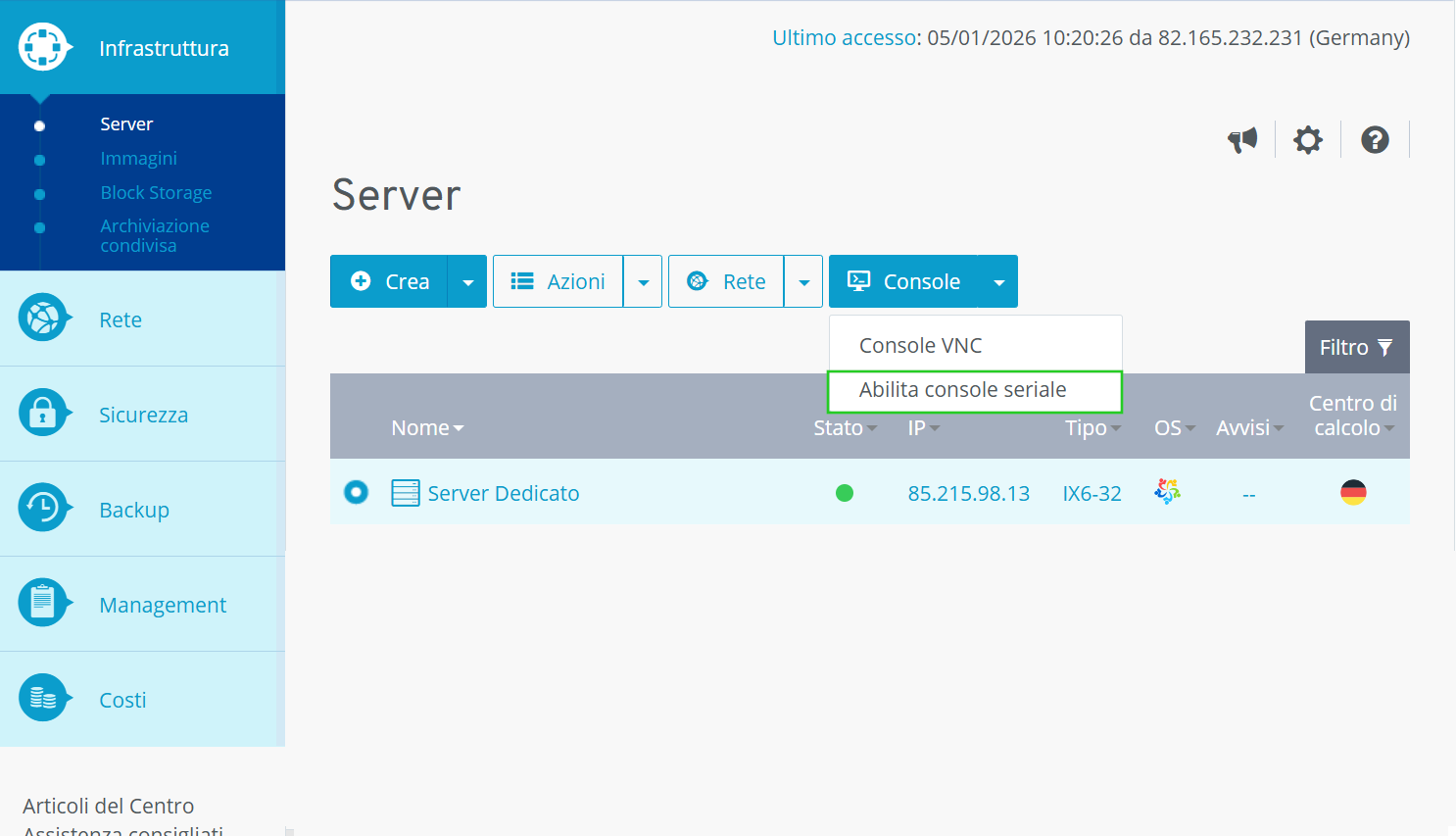Image resolution: width=1456 pixels, height=836 pixels.
Task: Click the operating system icon in server row
Action: click(1167, 492)
